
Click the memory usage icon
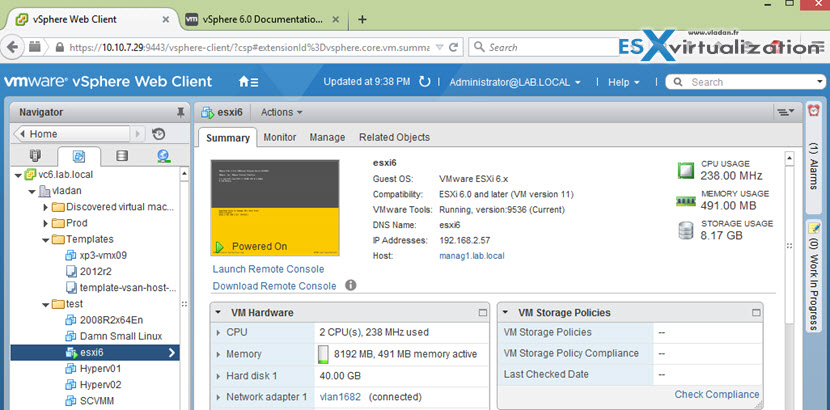[x=685, y=201]
